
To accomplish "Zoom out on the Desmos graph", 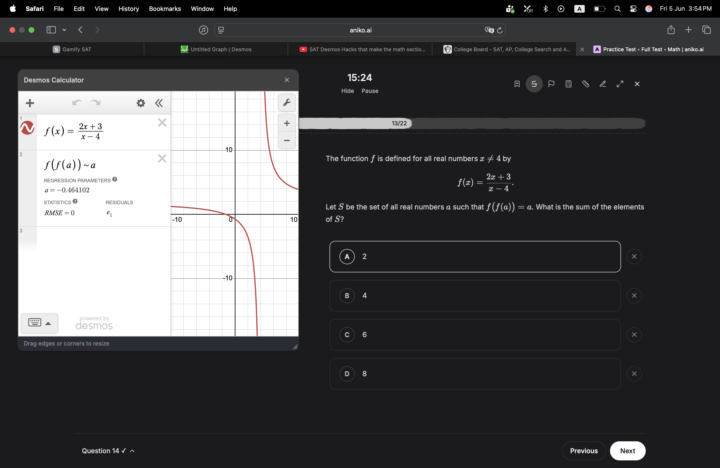I will [287, 140].
